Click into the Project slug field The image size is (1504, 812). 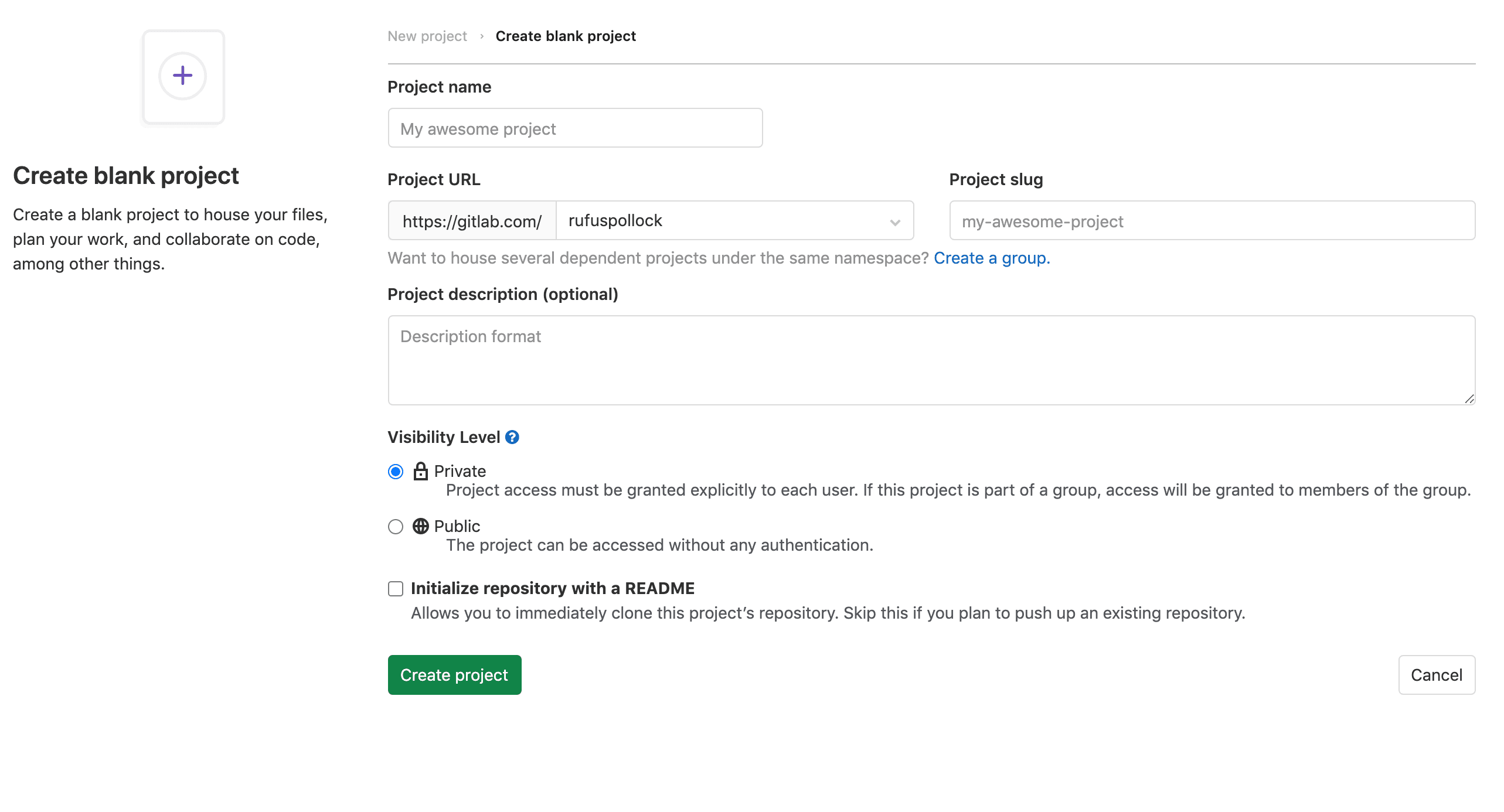1212,221
